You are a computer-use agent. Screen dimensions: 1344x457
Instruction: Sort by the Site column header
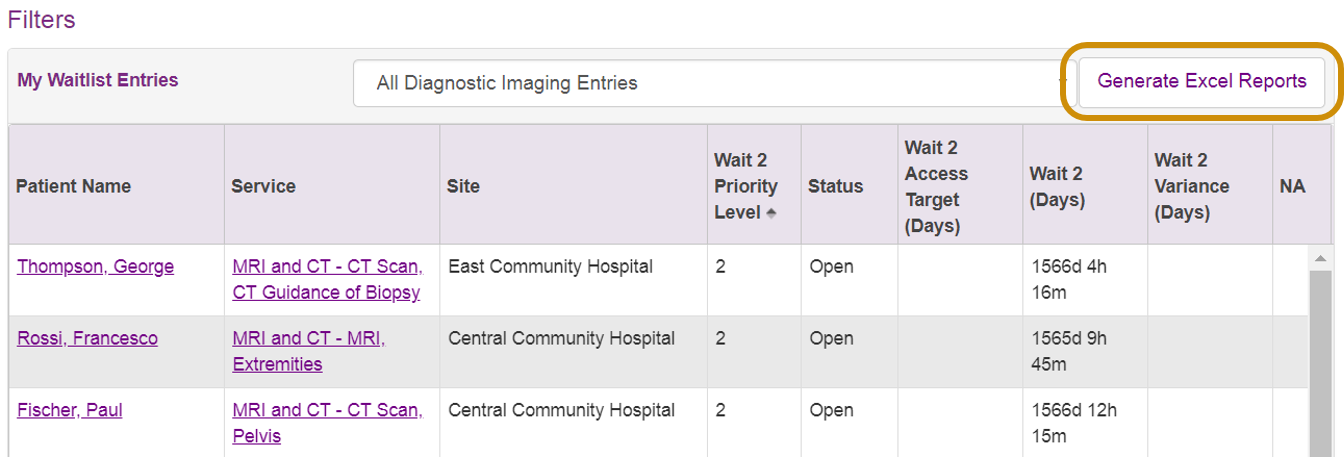pyautogui.click(x=463, y=186)
